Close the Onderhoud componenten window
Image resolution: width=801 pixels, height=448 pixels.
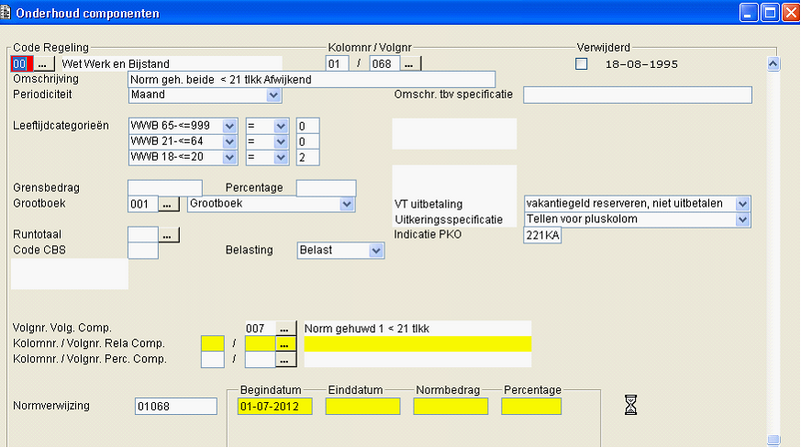(x=790, y=12)
